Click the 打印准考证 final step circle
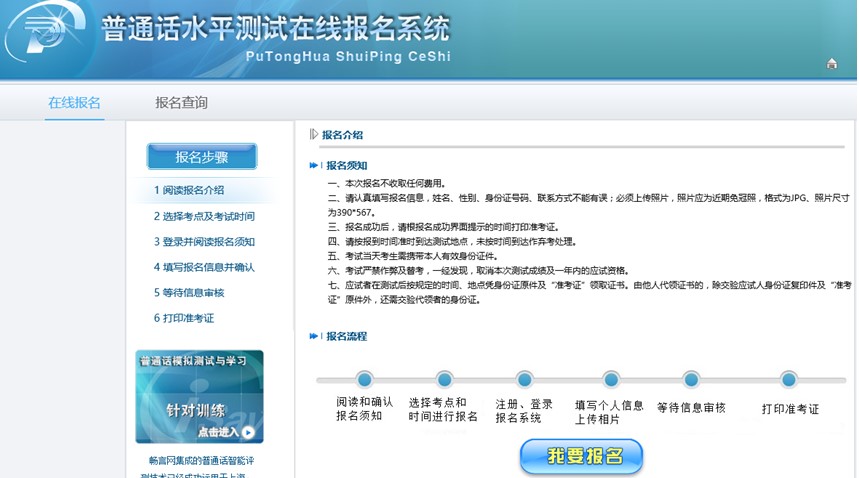 pyautogui.click(x=789, y=380)
